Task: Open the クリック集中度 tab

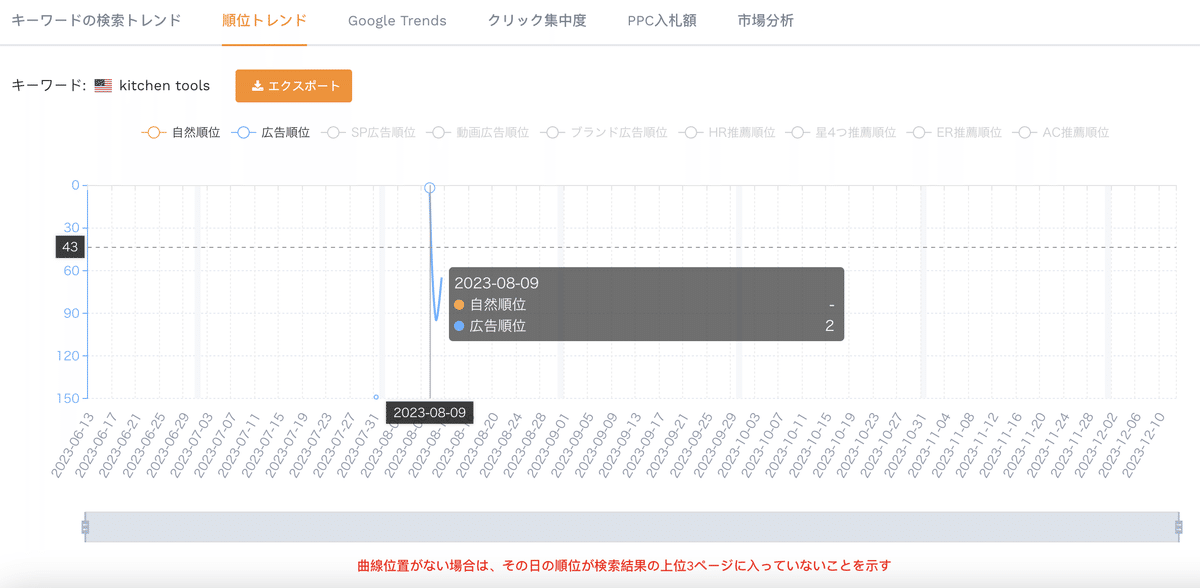Action: tap(537, 20)
